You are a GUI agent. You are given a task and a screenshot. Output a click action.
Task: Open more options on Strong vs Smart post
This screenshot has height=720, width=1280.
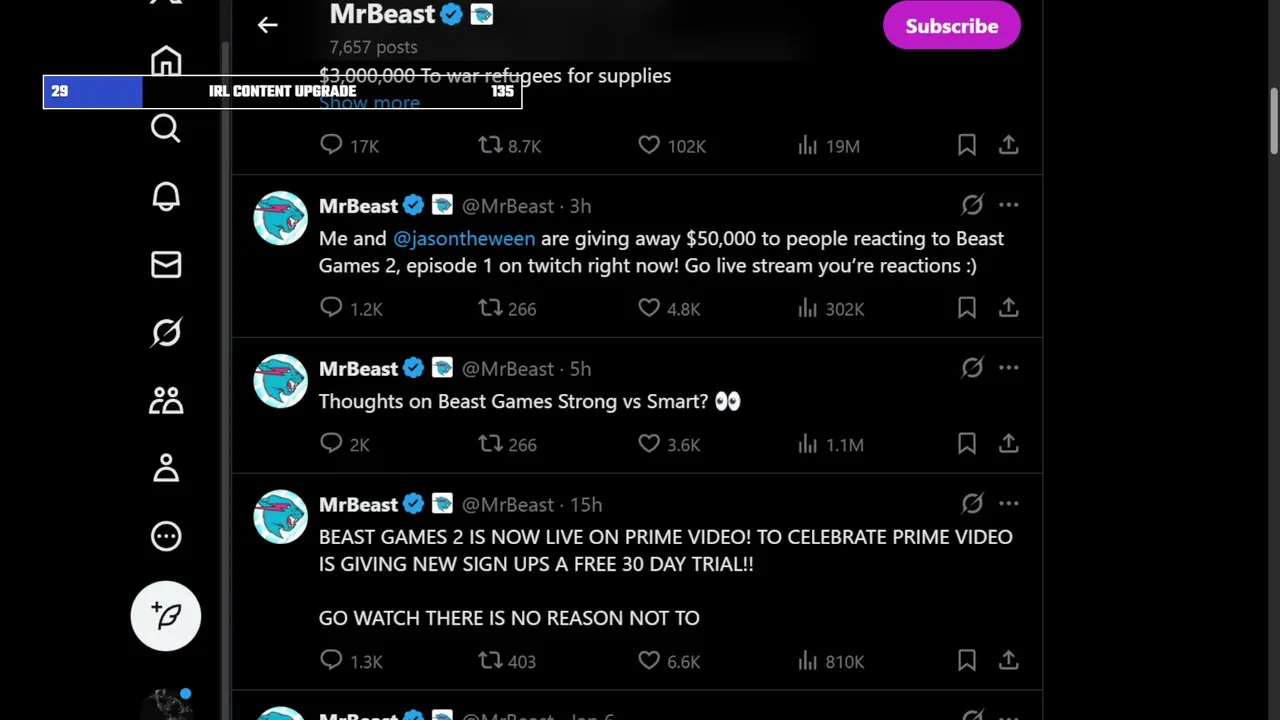point(1008,368)
